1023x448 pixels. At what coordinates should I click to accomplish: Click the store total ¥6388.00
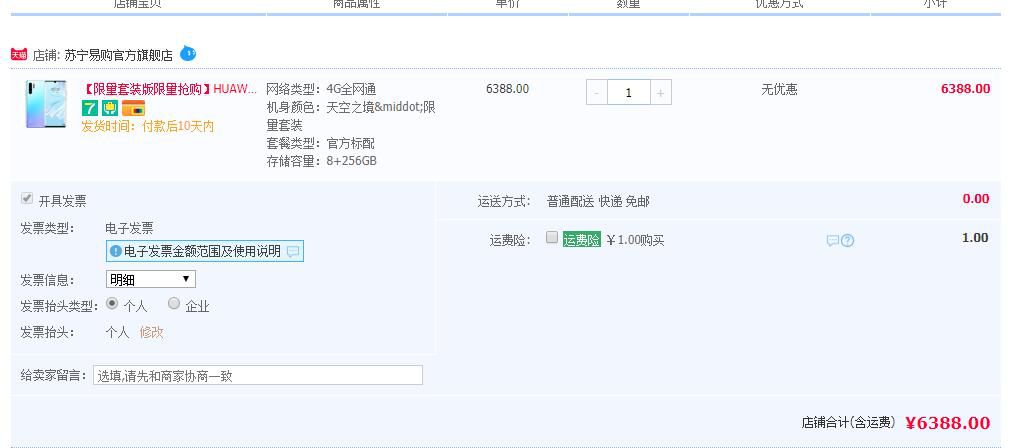click(948, 423)
